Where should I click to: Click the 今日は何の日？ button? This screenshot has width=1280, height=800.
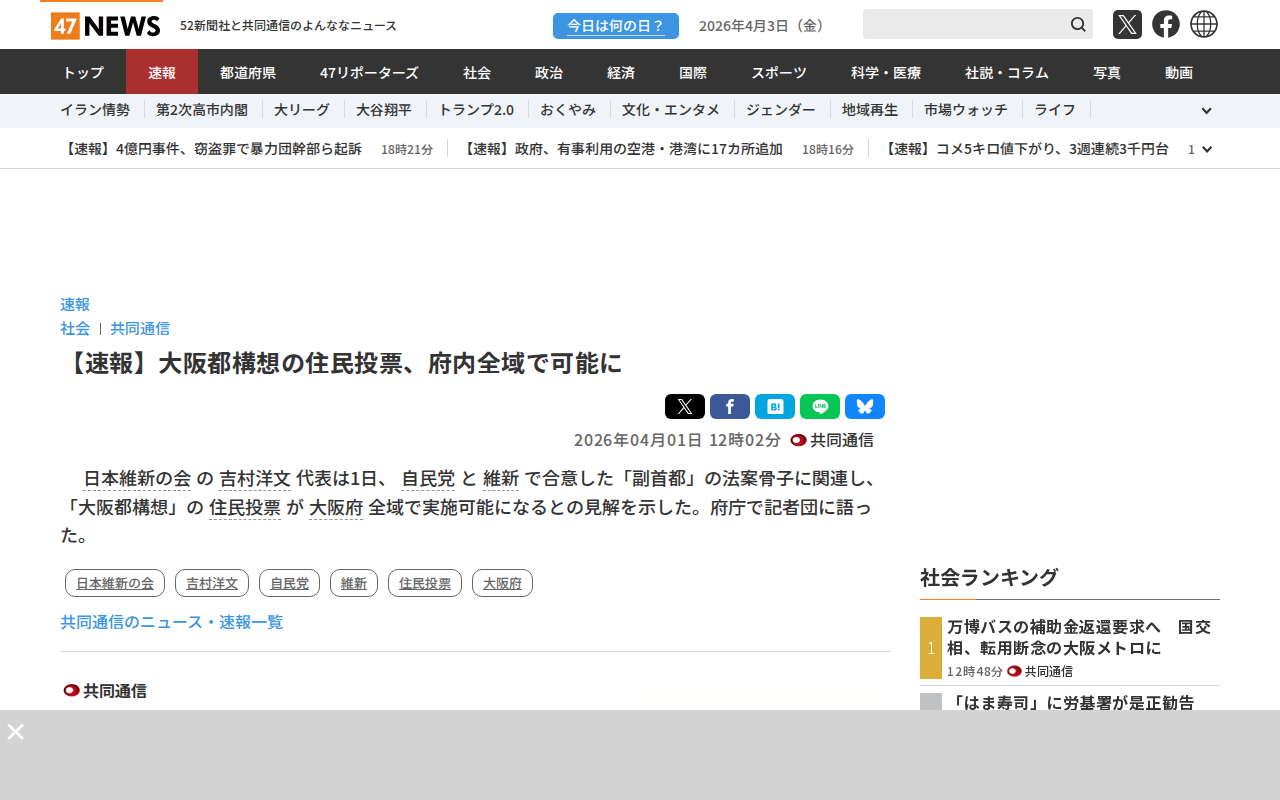coord(616,26)
